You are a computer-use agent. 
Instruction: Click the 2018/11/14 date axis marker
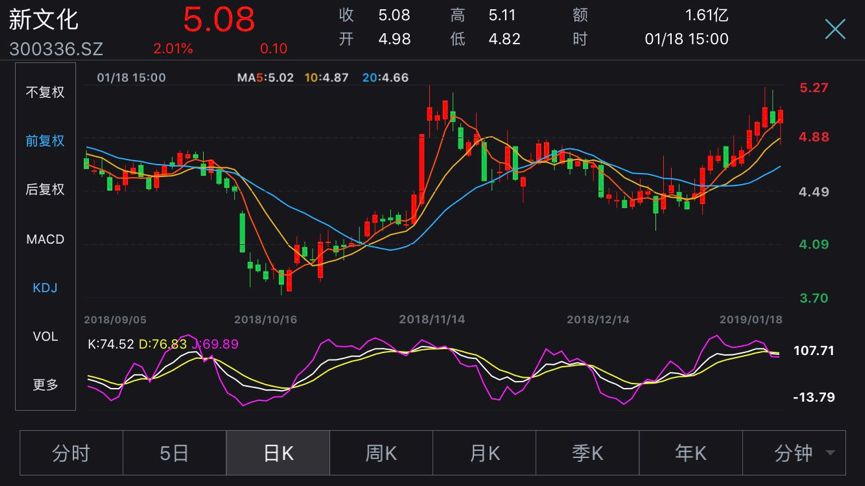tap(432, 320)
